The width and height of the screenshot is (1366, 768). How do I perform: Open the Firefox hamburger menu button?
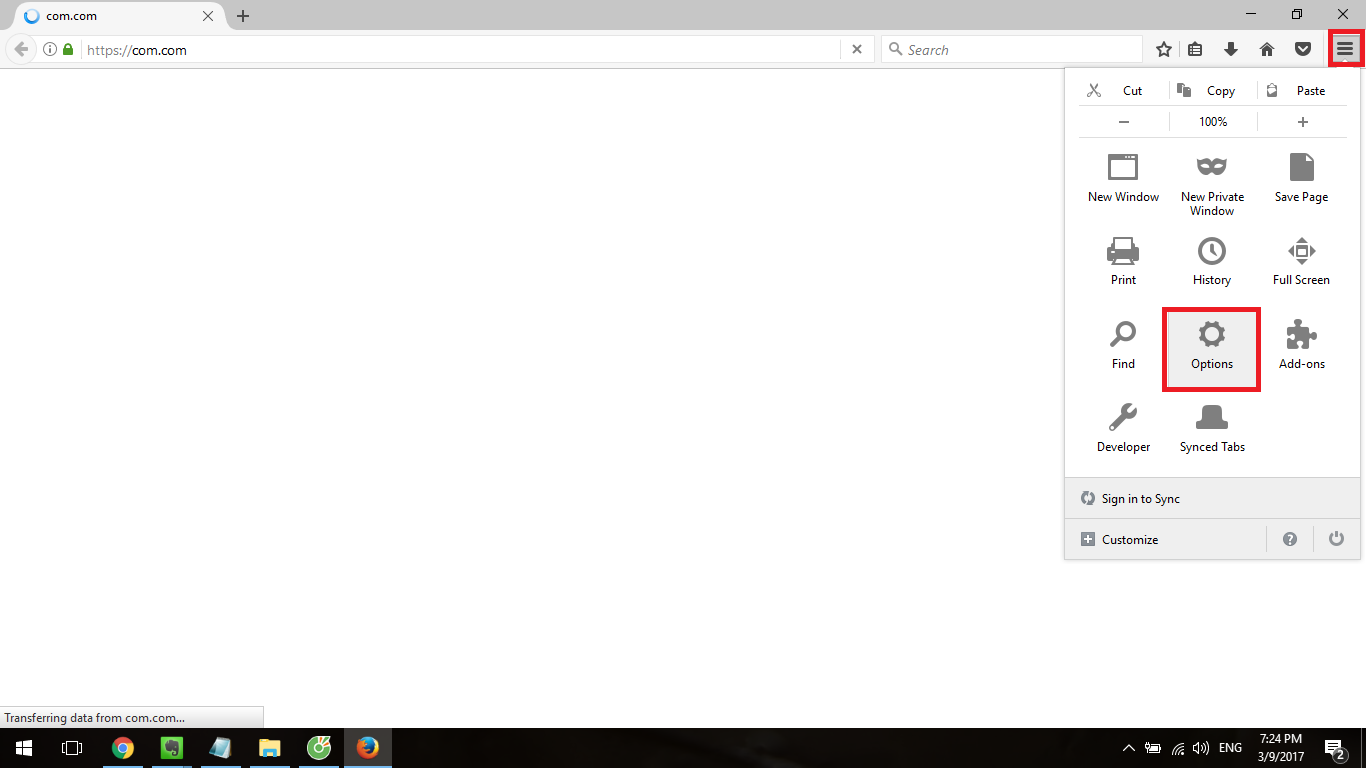[x=1345, y=49]
